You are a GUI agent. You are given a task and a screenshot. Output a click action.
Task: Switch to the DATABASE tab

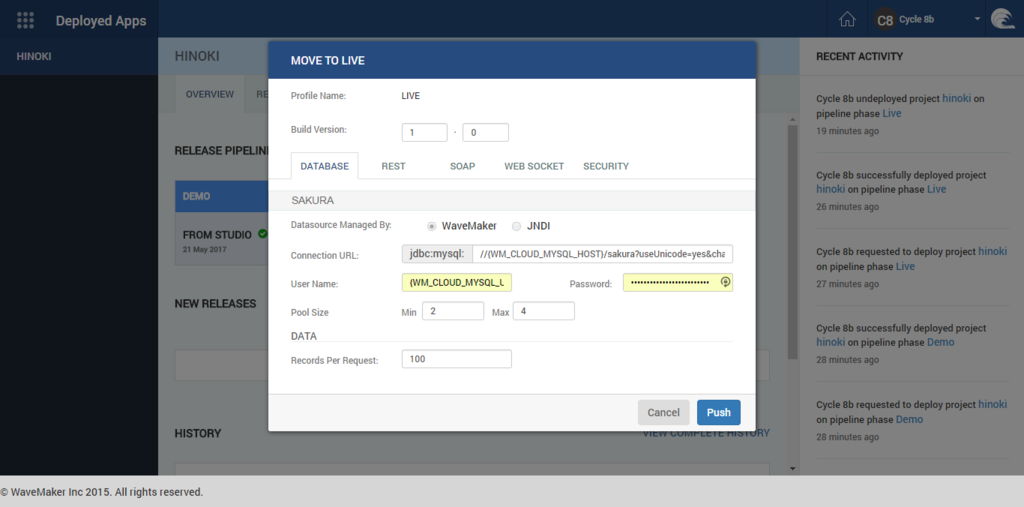[325, 166]
